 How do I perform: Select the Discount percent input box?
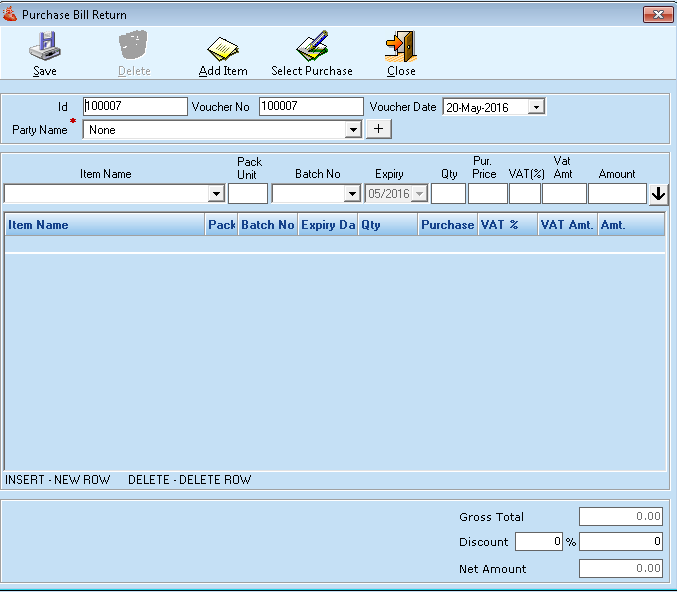pos(538,542)
